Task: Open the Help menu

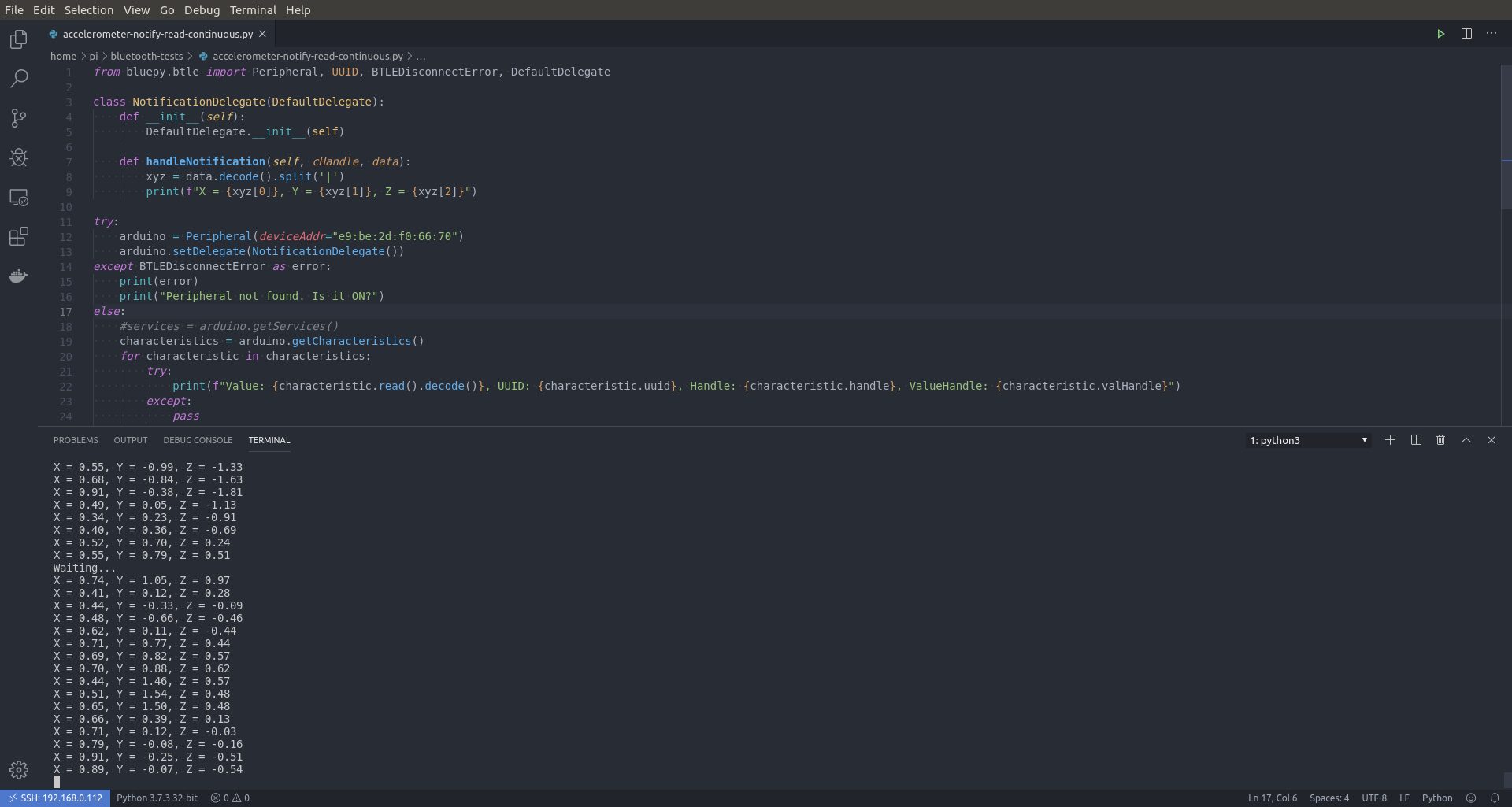Action: (x=298, y=10)
